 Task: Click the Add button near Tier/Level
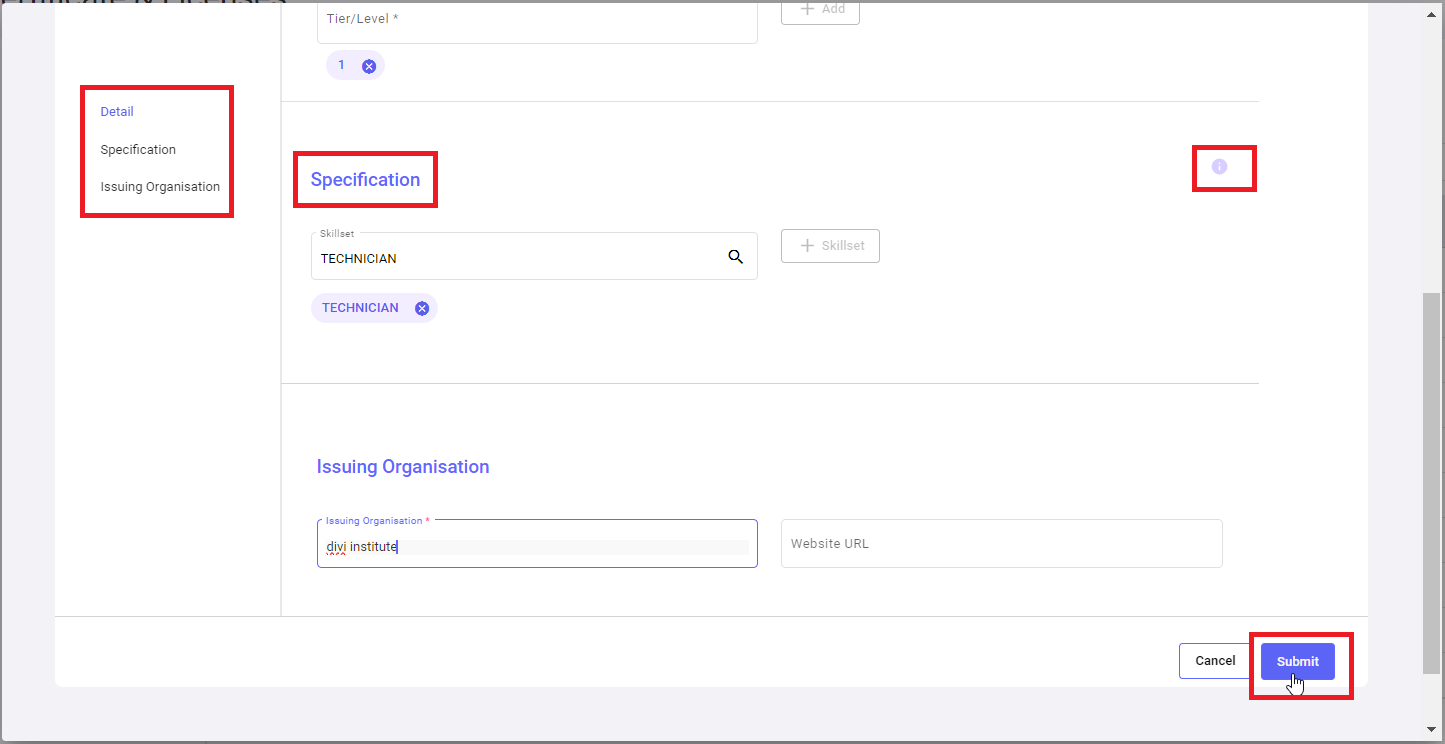tap(820, 10)
